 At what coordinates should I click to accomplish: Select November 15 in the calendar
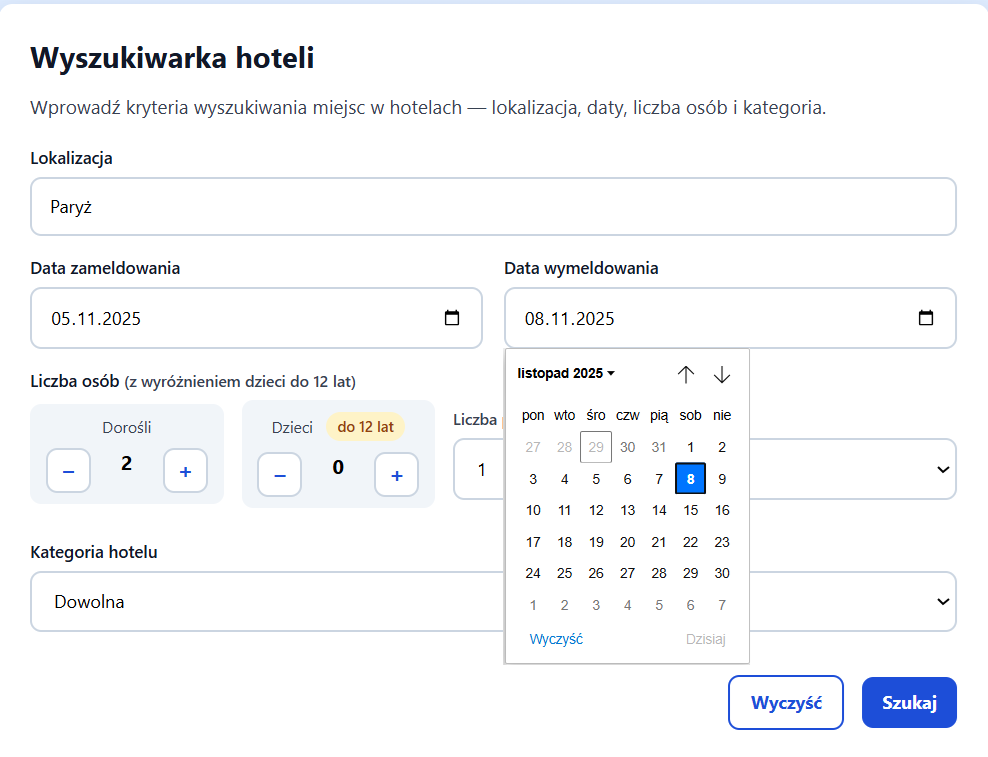[x=690, y=510]
